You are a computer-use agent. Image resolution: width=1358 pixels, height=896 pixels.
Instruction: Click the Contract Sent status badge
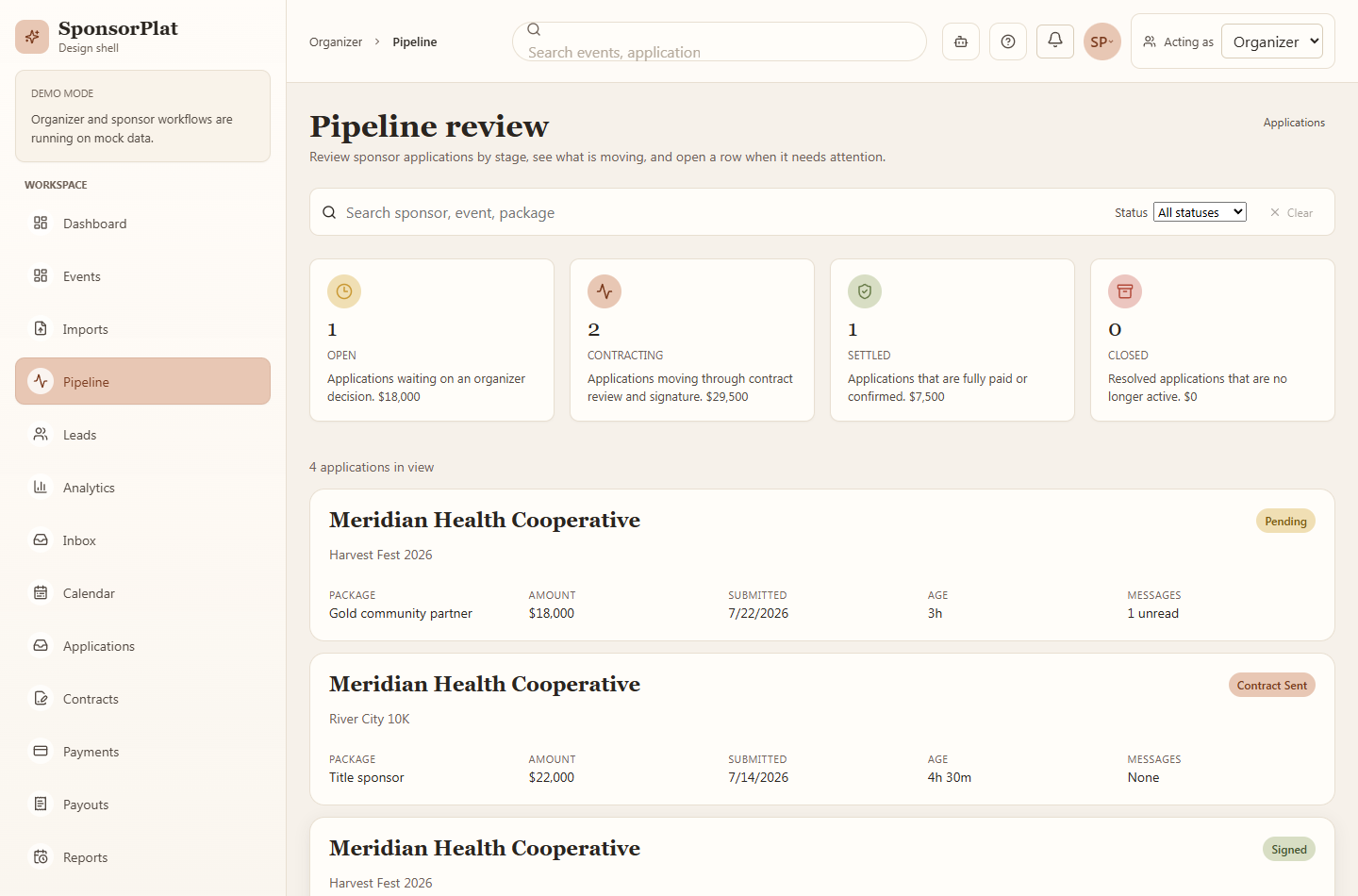coord(1272,685)
